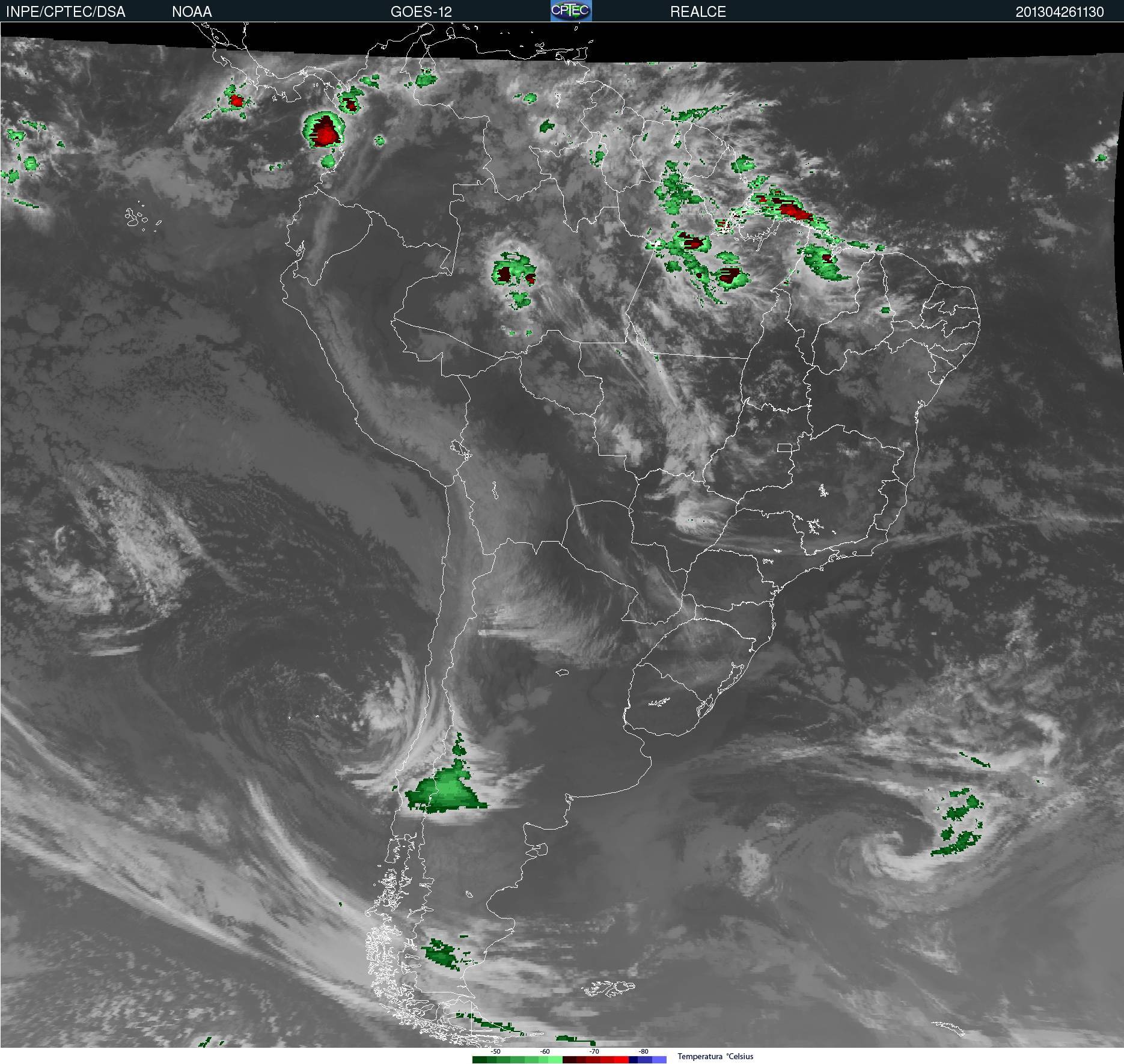1124x1064 pixels.
Task: Click the NOAA header label
Action: (x=192, y=11)
